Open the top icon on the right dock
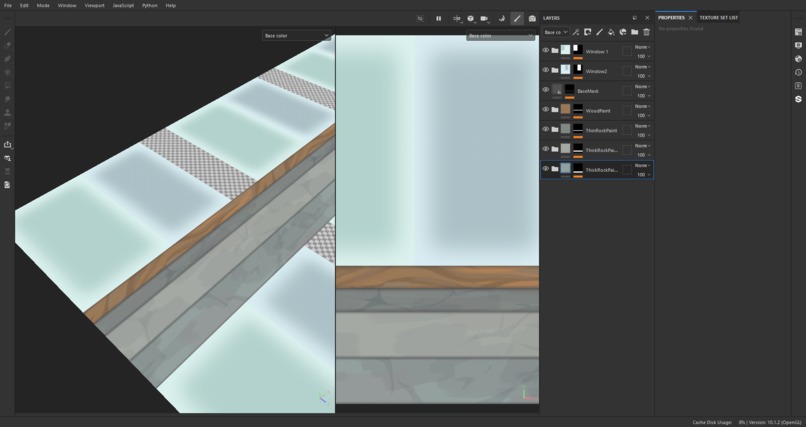Viewport: 806px width, 427px height. click(798, 32)
